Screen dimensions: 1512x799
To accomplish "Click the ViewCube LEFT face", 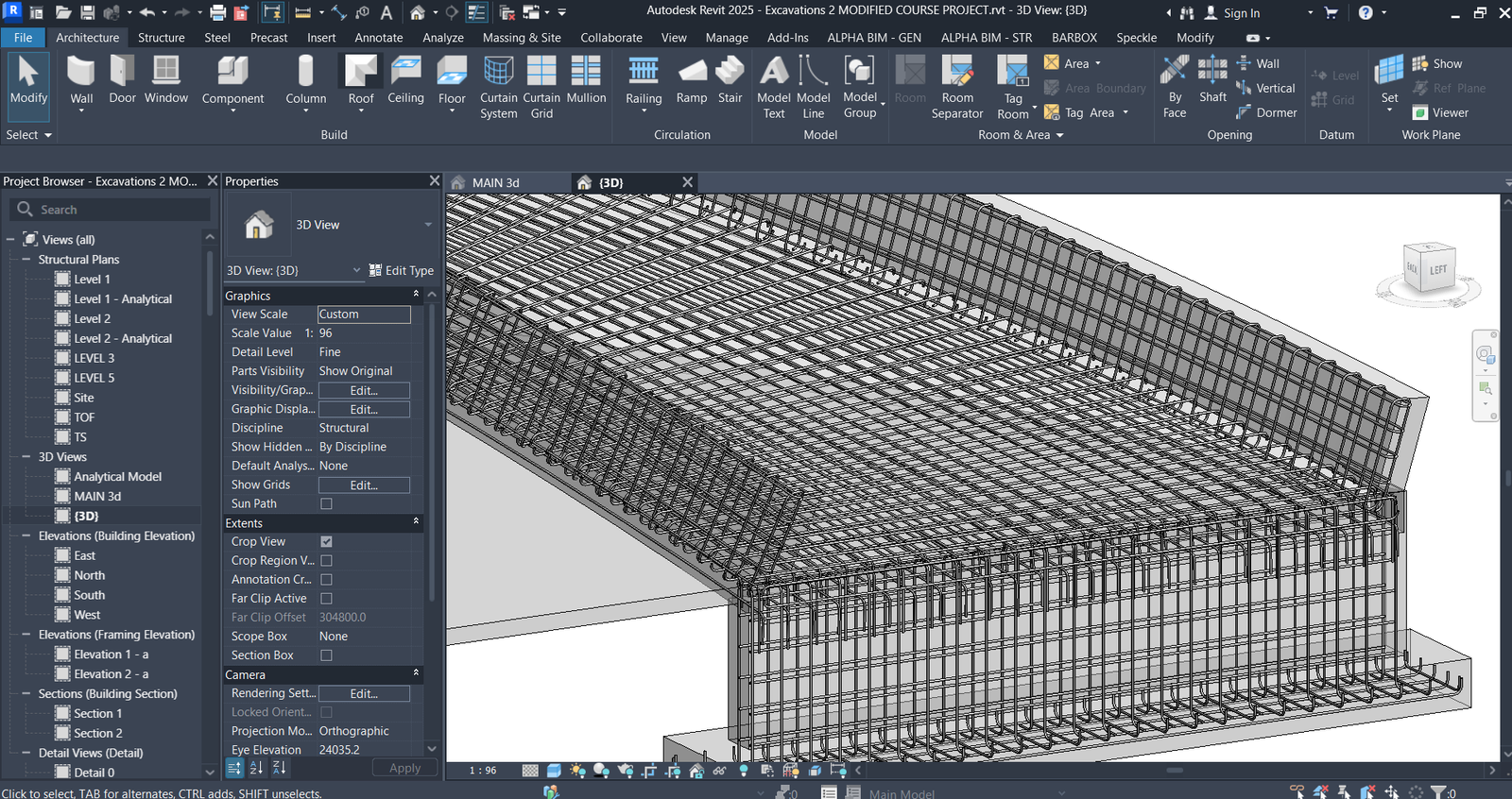I will click(1437, 270).
